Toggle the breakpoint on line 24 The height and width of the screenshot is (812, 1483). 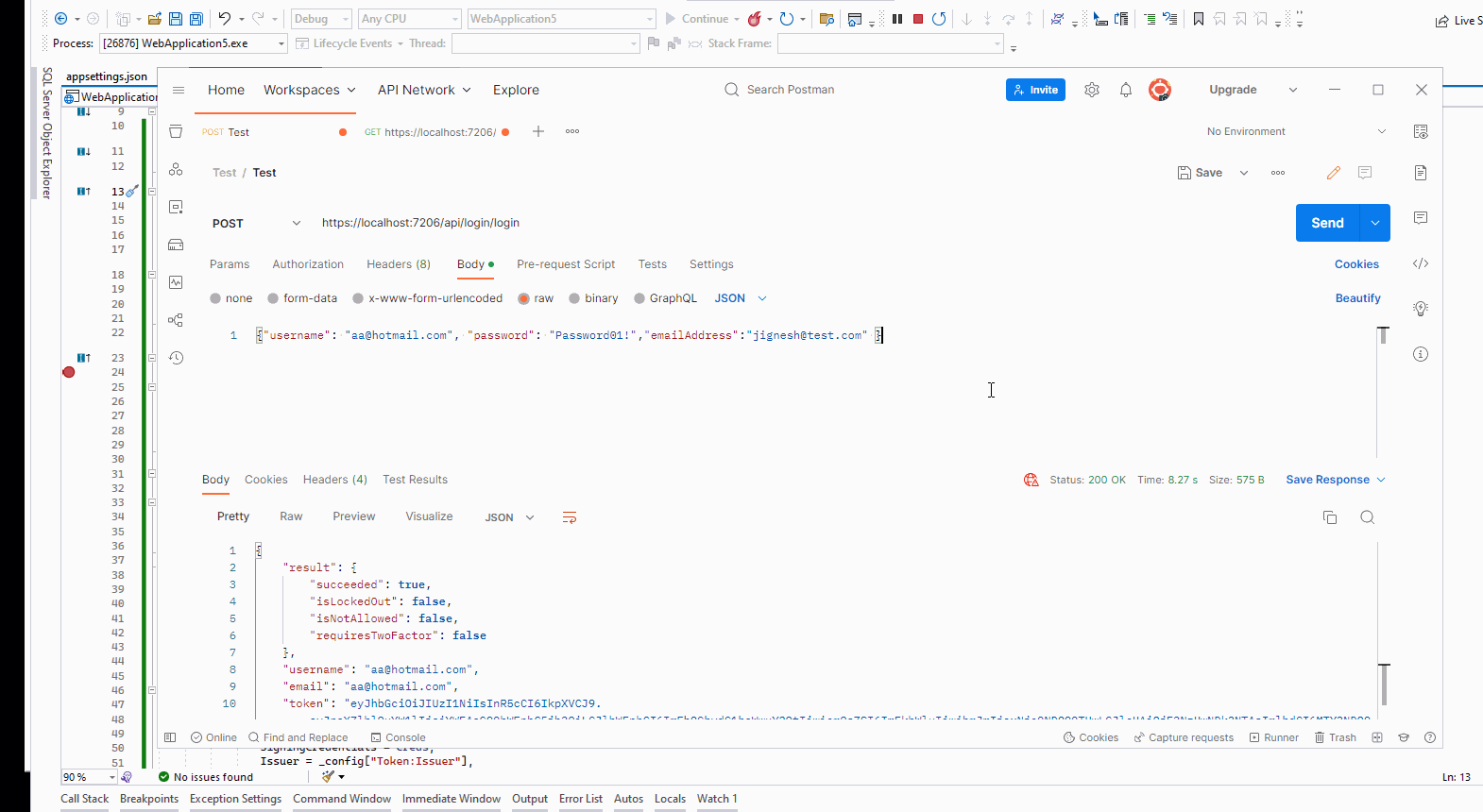[69, 372]
